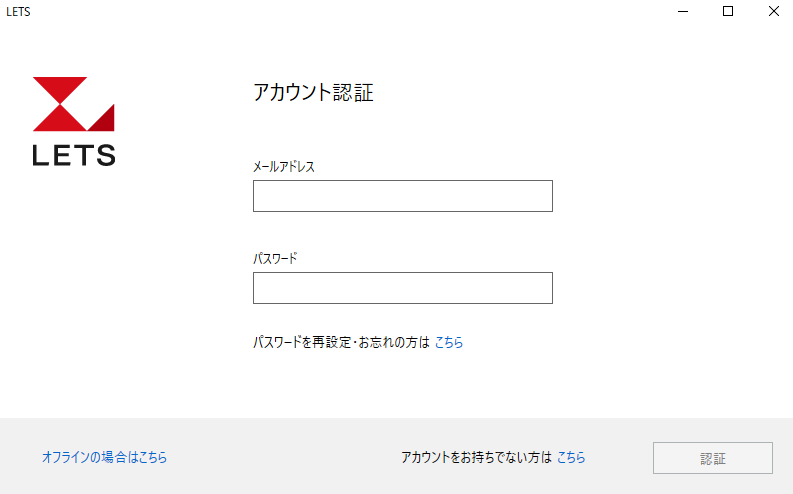The image size is (793, 494).
Task: Click the メールアドレス label
Action: click(x=284, y=167)
